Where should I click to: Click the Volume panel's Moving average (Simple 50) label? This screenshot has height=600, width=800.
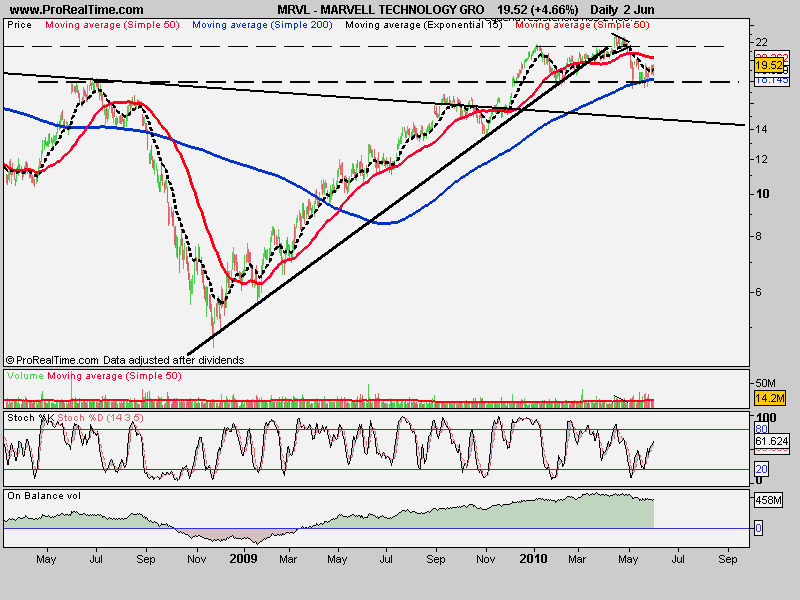click(114, 376)
